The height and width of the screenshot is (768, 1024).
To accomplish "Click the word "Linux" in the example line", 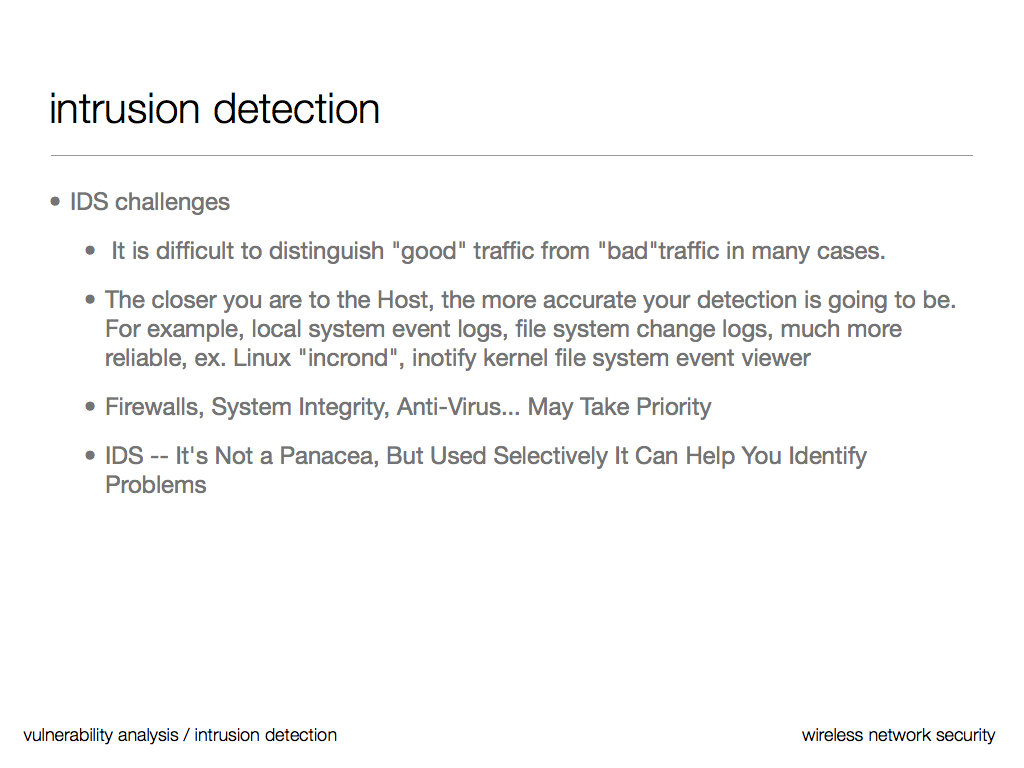I will 262,358.
